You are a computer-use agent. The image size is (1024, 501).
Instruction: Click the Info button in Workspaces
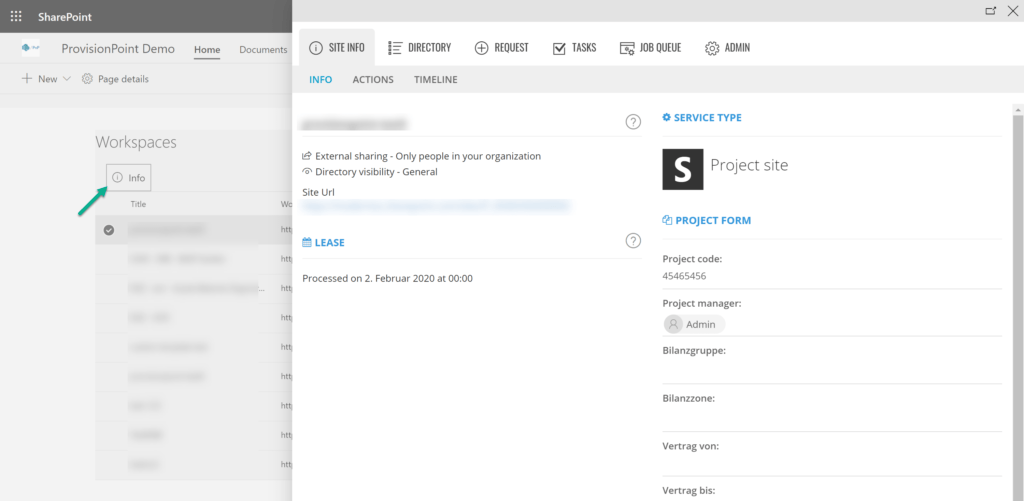click(x=129, y=178)
